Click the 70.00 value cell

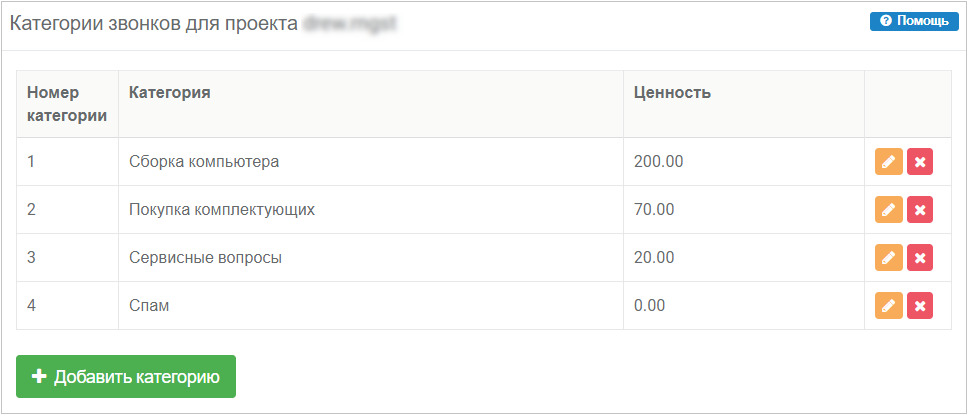click(744, 210)
